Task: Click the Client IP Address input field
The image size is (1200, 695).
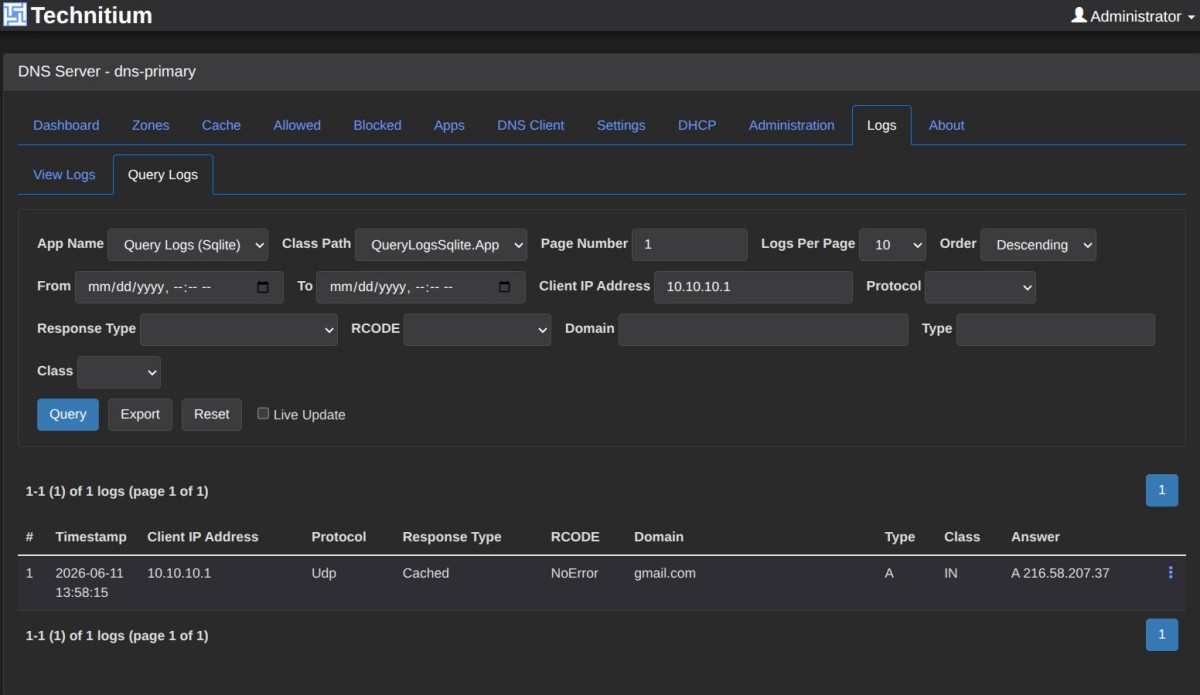Action: 753,287
